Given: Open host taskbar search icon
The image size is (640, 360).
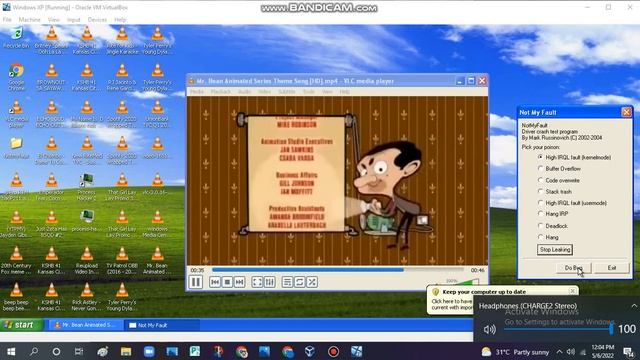Looking at the screenshot, I should pyautogui.click(x=34, y=351).
